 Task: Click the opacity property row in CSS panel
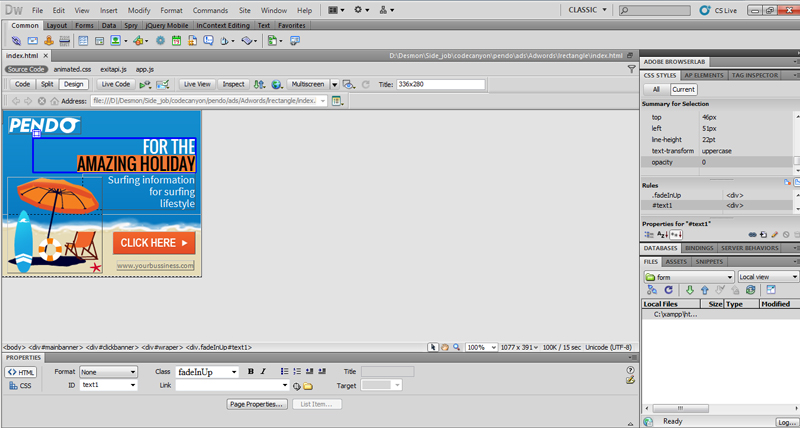click(x=719, y=162)
